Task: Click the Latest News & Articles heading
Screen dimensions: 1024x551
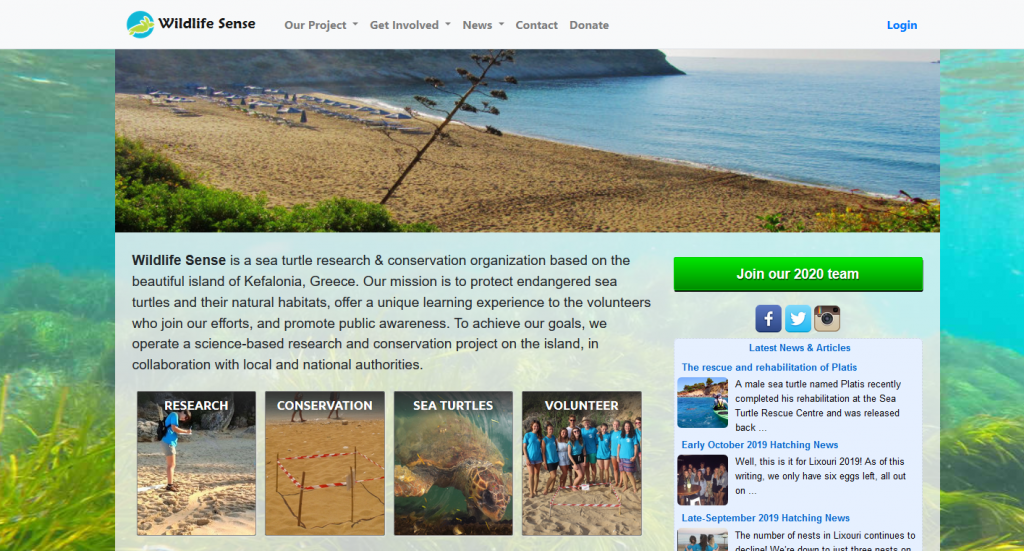Action: [x=799, y=348]
